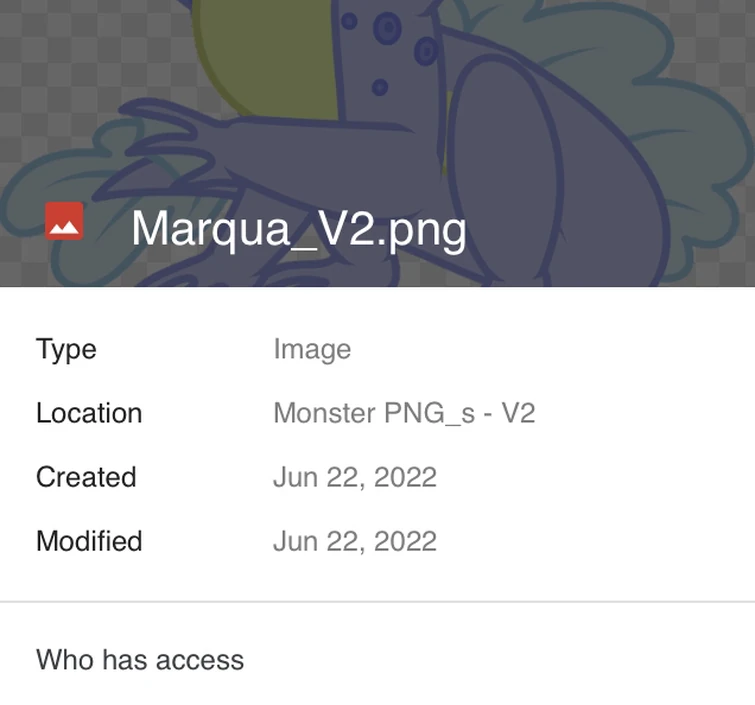
Task: Select the Marqua_V2.png file name title
Action: [298, 228]
